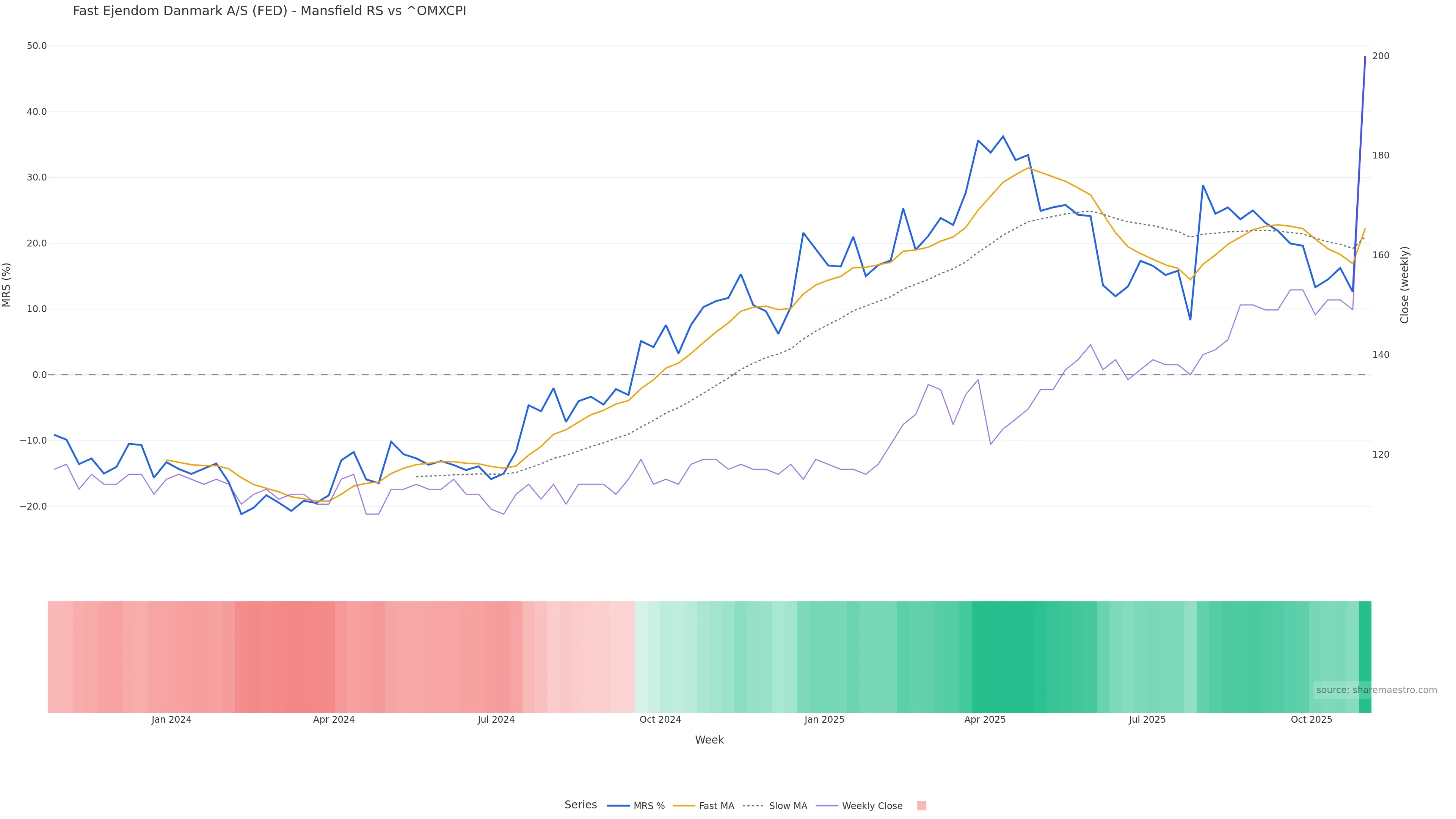
Task: Click the "MRS (%)" left axis title
Action: [x=7, y=285]
